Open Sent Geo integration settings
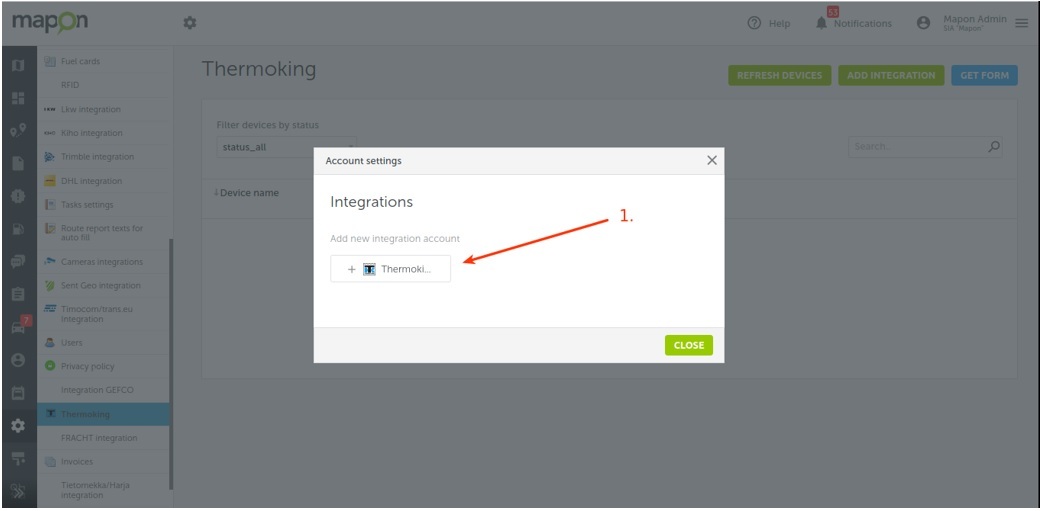The image size is (1044, 511). (x=103, y=286)
